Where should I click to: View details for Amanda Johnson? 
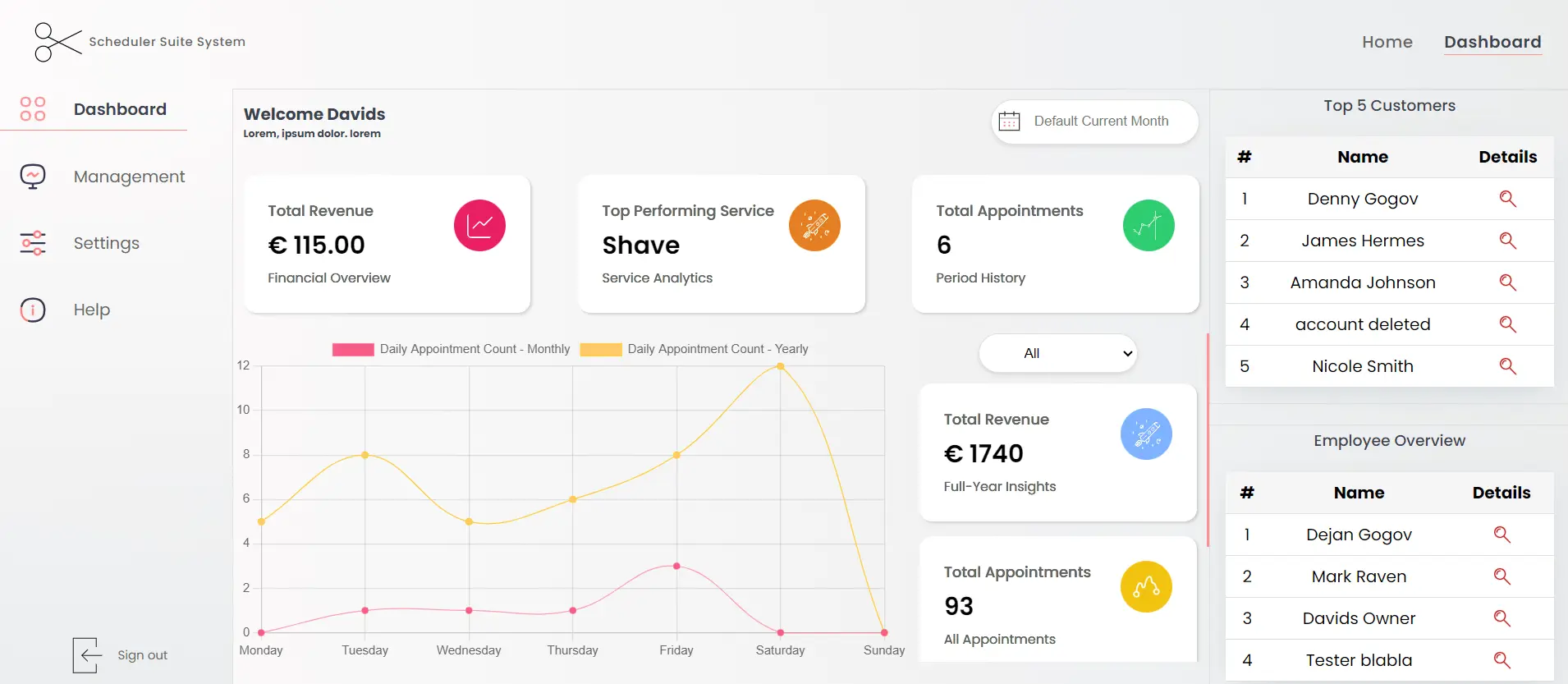1507,282
